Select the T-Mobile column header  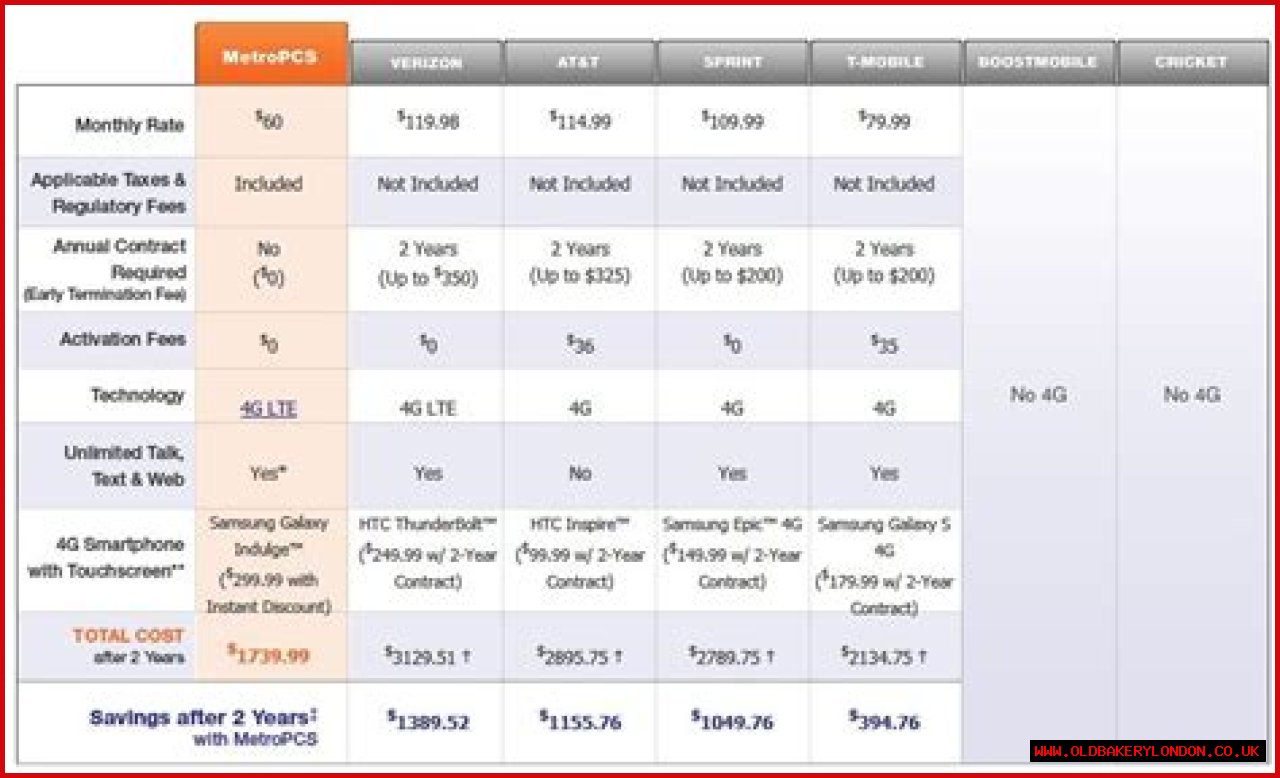884,62
